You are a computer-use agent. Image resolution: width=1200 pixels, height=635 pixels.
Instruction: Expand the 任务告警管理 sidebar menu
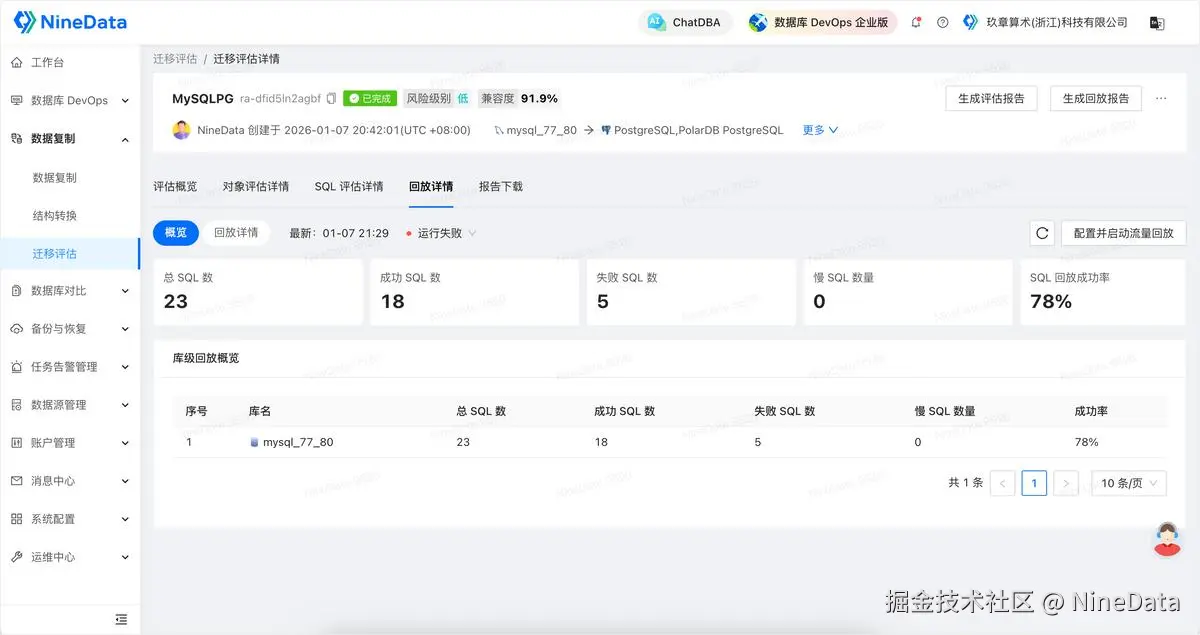(70, 367)
